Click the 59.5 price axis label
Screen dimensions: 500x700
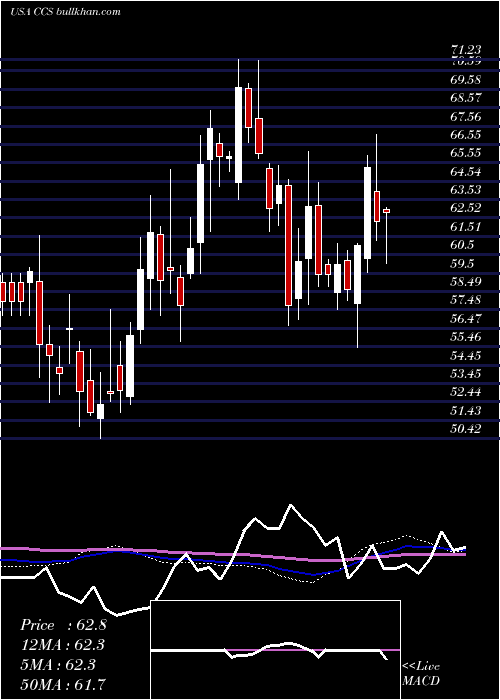click(462, 263)
